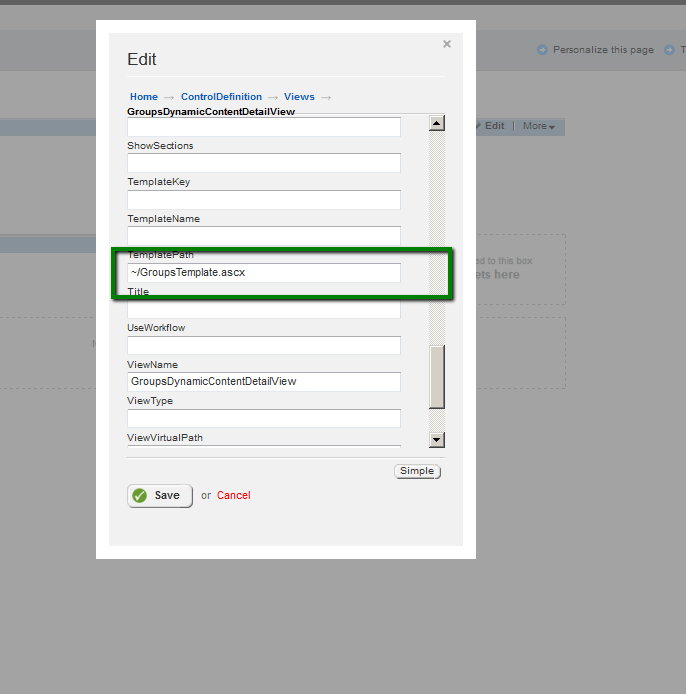686x694 pixels.
Task: Navigate to the Views breadcrumb
Action: tap(299, 97)
